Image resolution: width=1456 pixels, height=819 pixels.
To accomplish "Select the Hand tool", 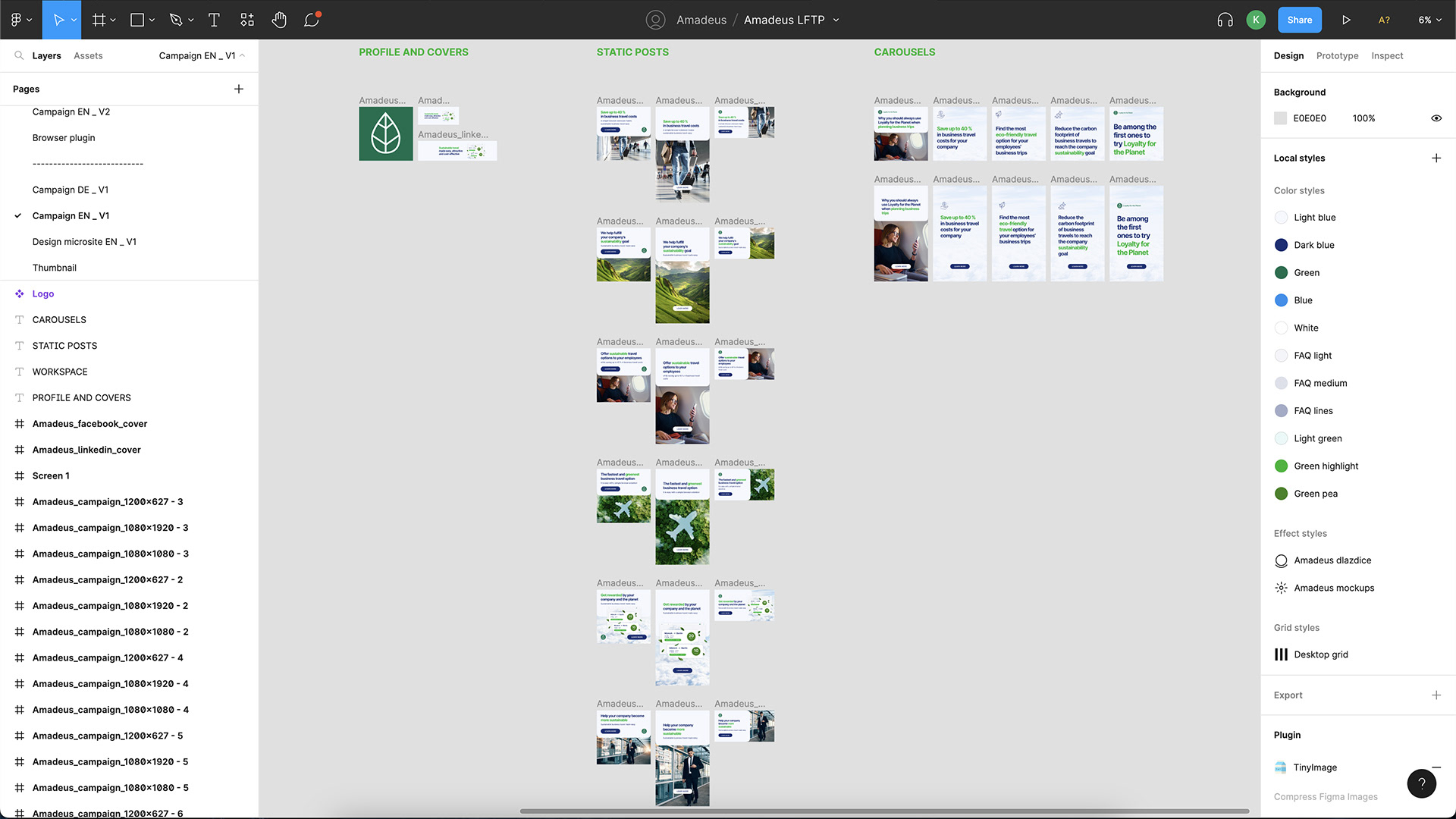I will tap(279, 20).
